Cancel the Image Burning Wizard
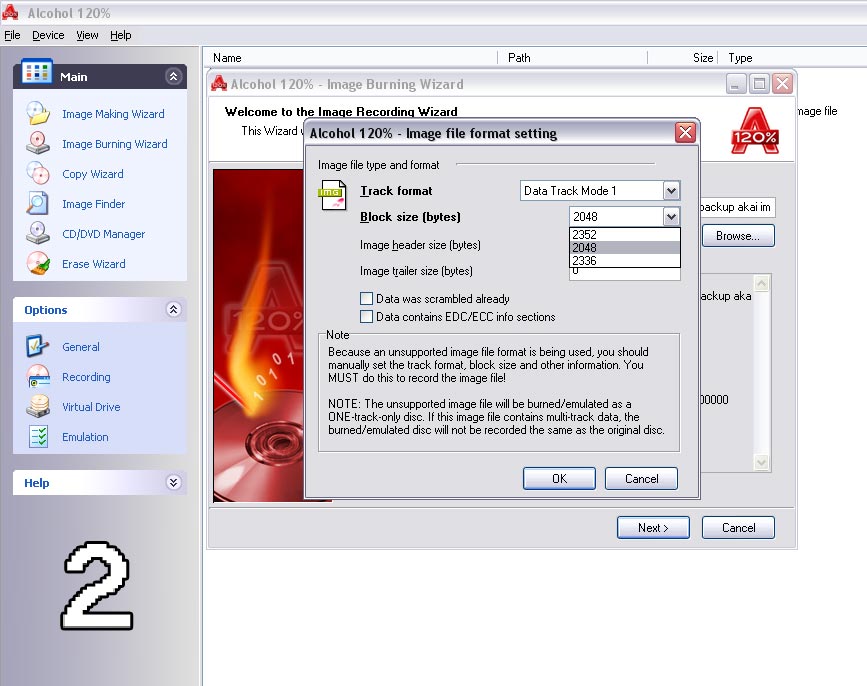The width and height of the screenshot is (867, 686). (738, 528)
